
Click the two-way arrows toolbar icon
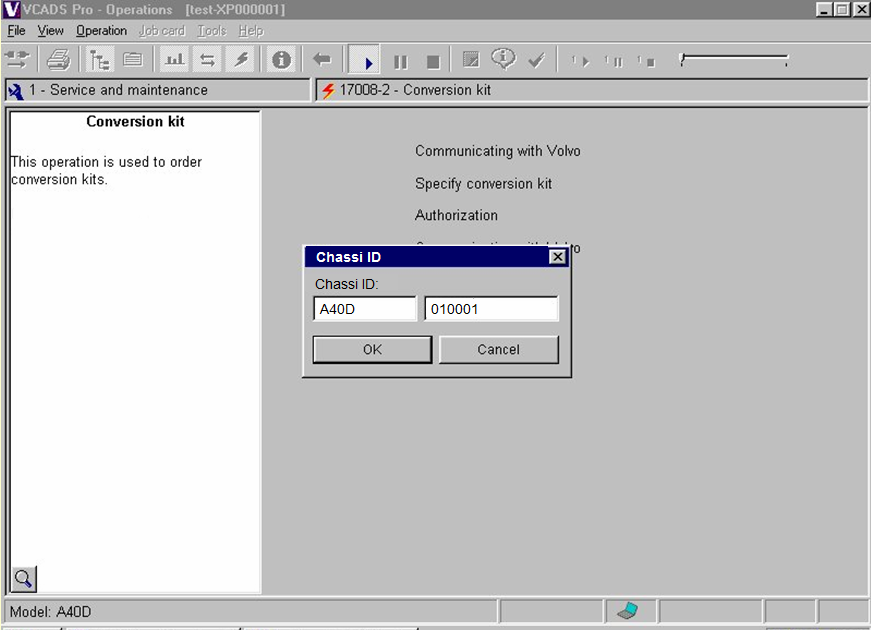(x=208, y=59)
